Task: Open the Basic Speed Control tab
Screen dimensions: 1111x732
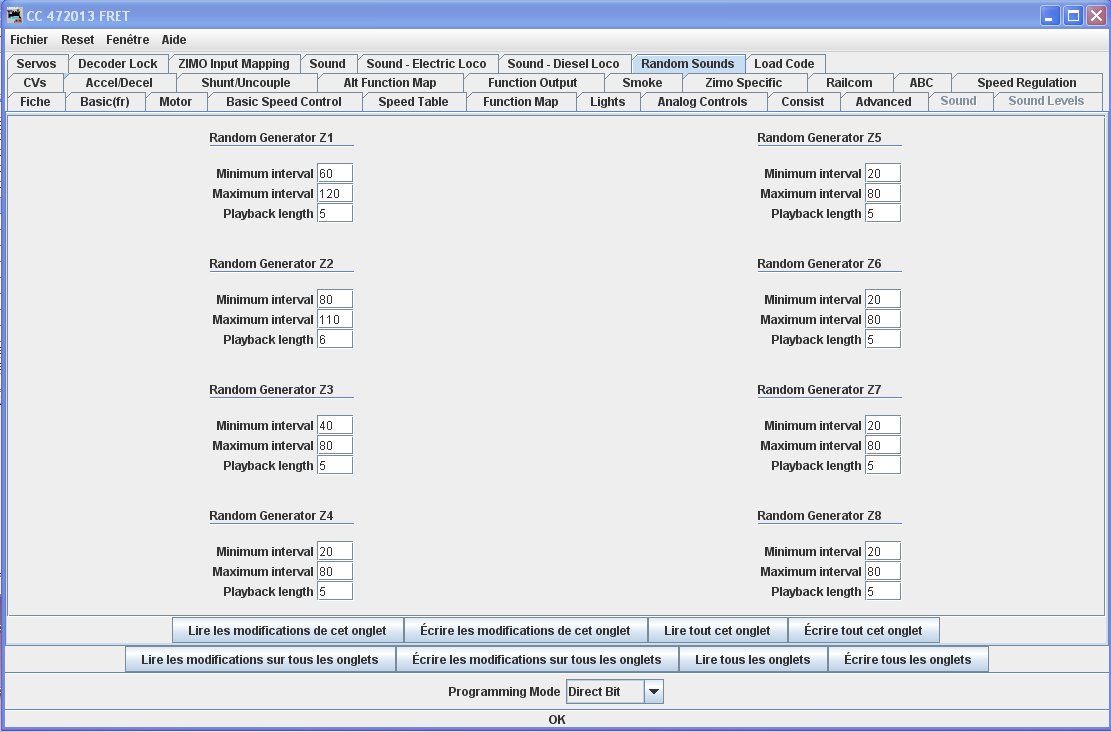Action: pyautogui.click(x=284, y=102)
